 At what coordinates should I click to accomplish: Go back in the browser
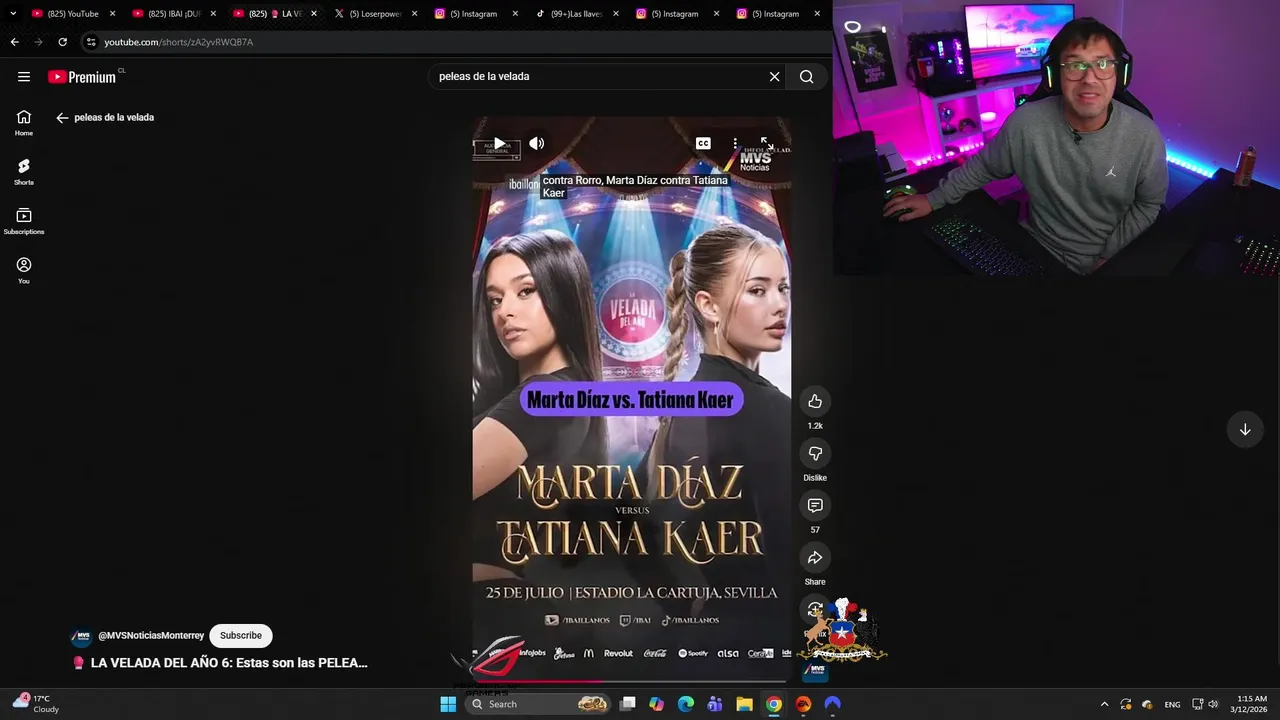point(14,42)
